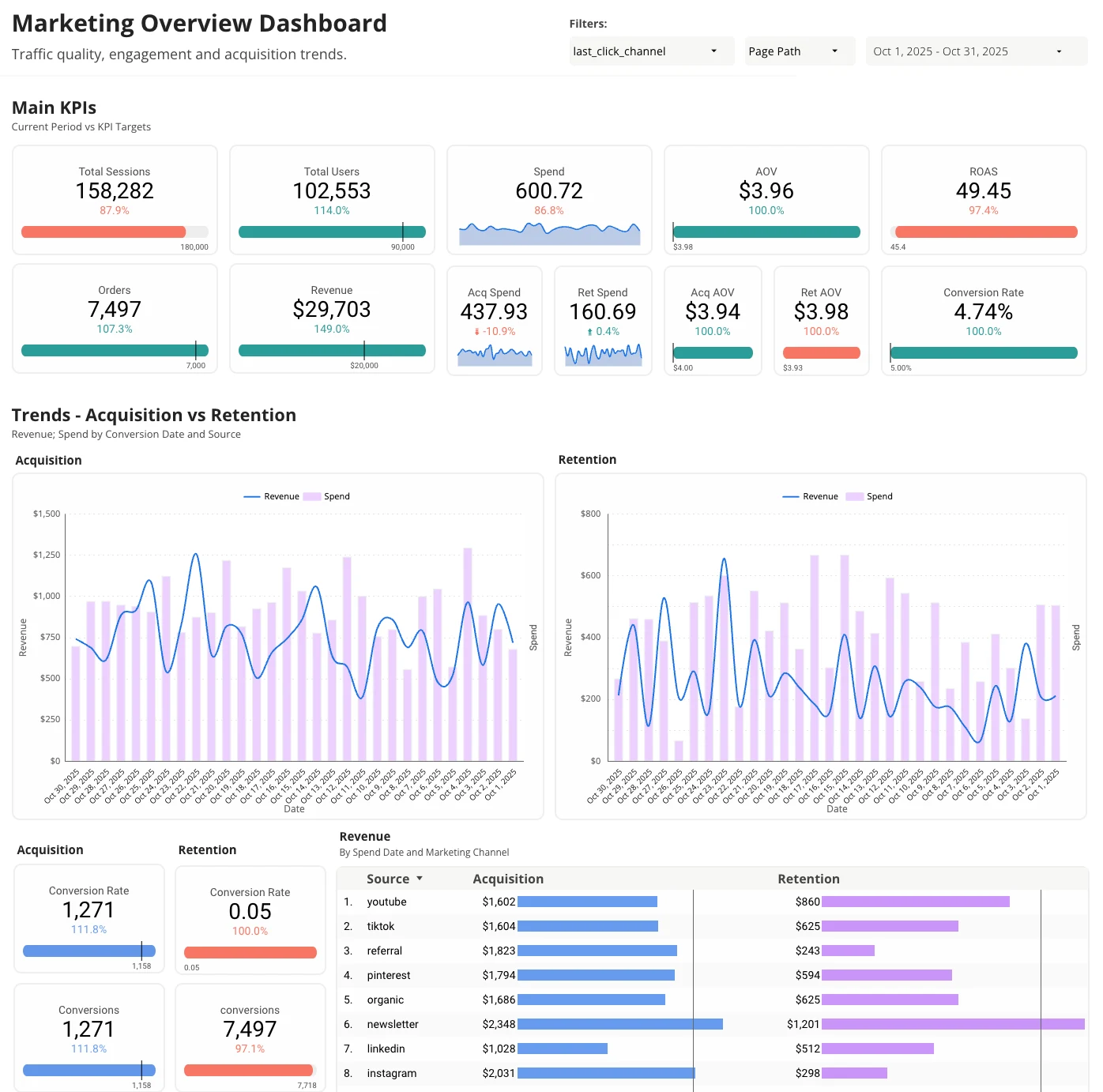
Task: Click the ROAS progress bar
Action: click(x=984, y=232)
